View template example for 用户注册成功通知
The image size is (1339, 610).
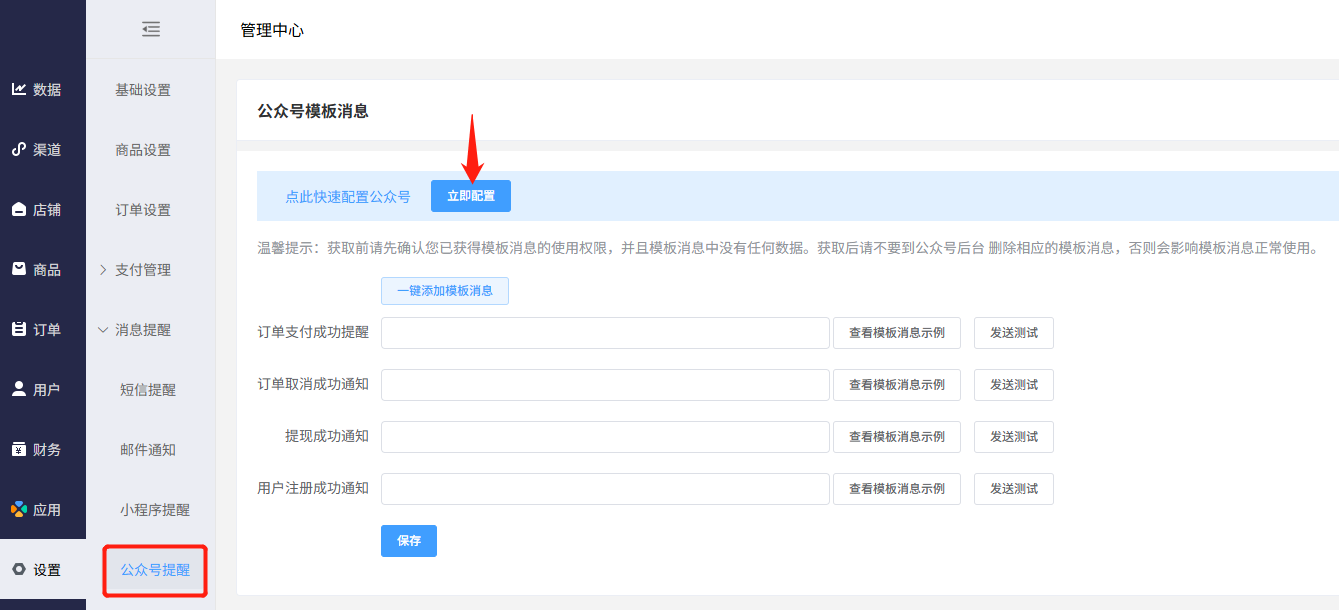tap(897, 489)
